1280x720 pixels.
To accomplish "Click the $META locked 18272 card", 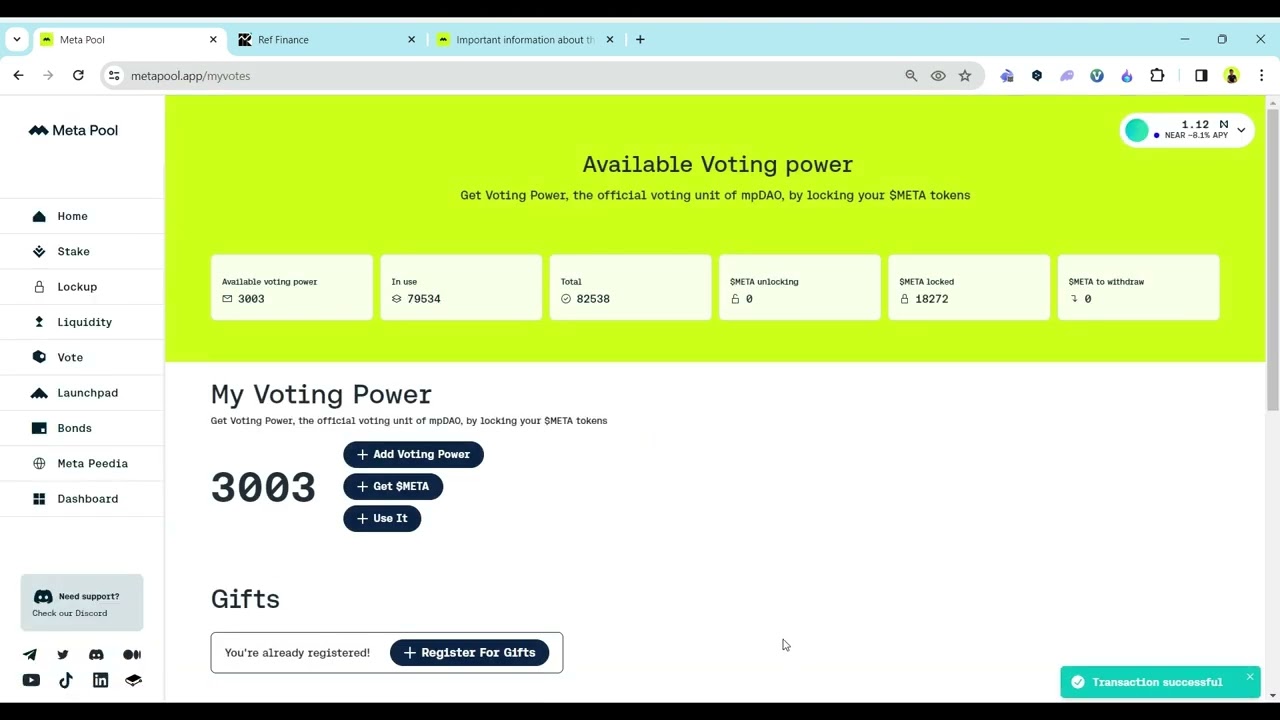I will 969,288.
